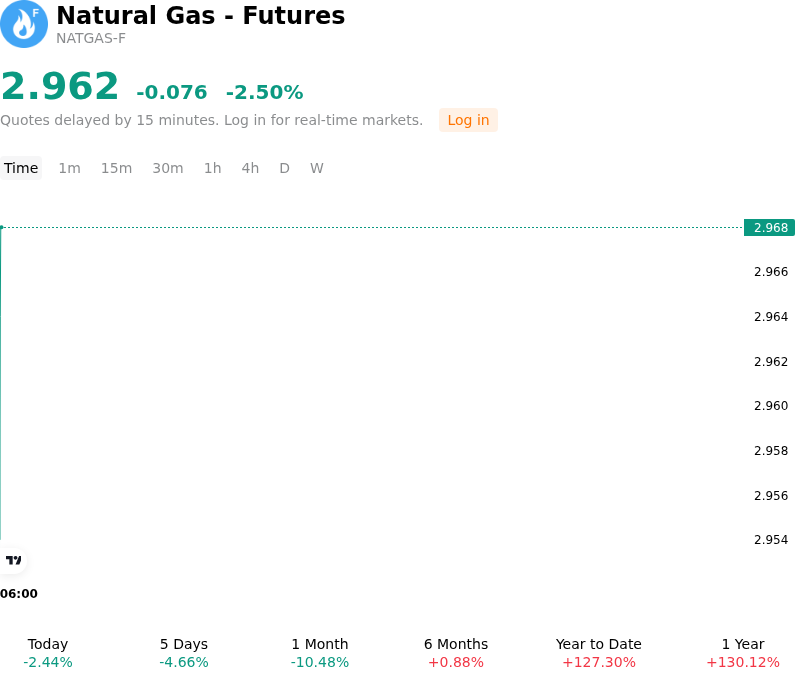Switch to the 15m interval
800x682 pixels.
[x=116, y=168]
